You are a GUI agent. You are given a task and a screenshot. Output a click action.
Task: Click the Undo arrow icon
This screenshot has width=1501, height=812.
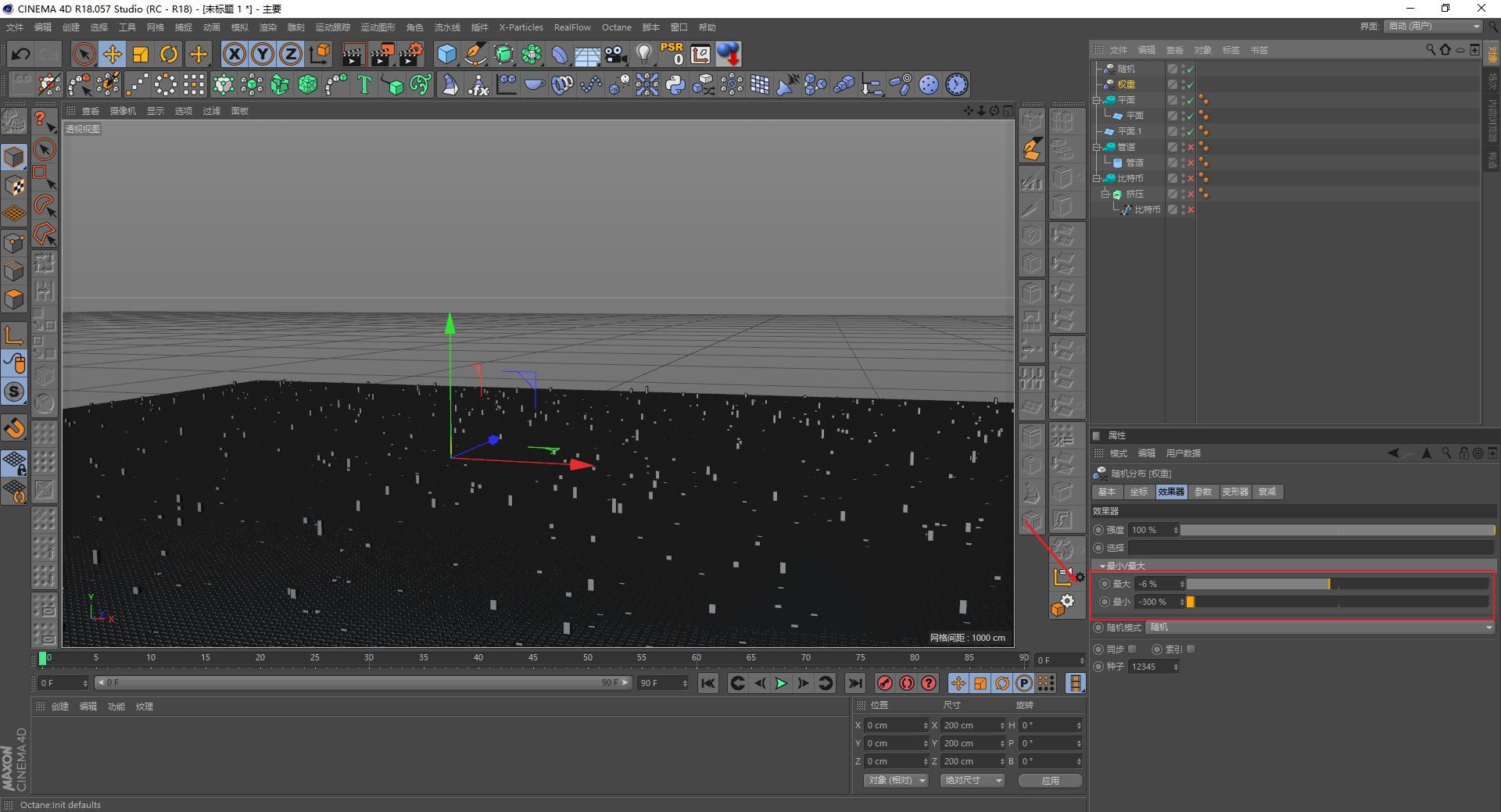tap(21, 54)
